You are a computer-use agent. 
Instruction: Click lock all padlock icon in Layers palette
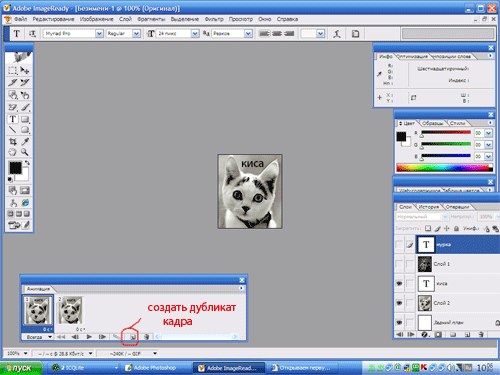tap(456, 228)
